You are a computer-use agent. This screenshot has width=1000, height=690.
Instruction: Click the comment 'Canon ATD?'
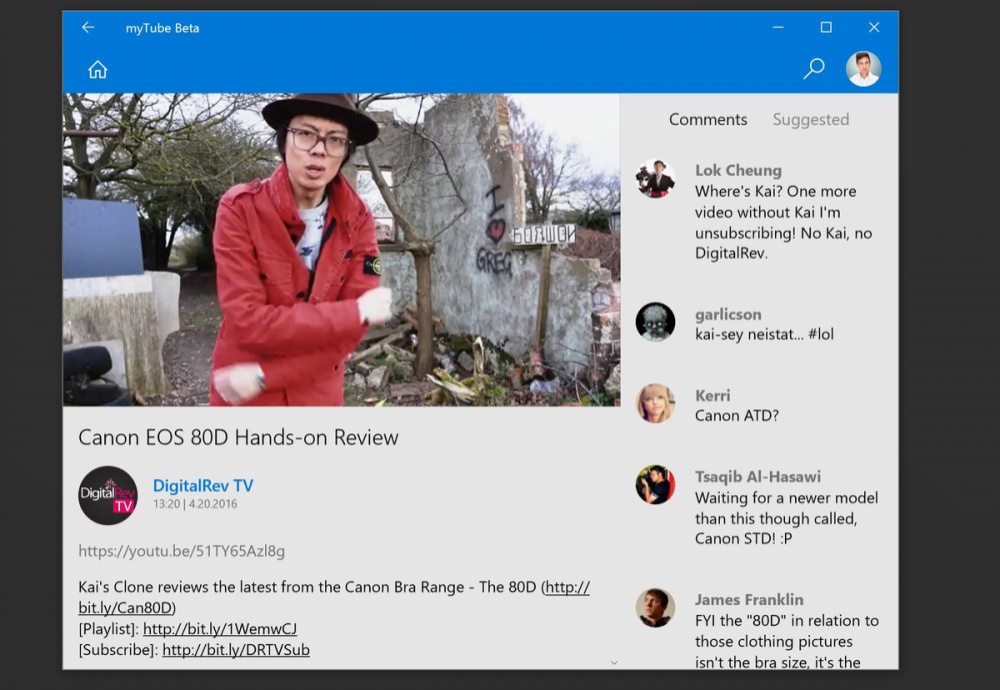pos(737,416)
